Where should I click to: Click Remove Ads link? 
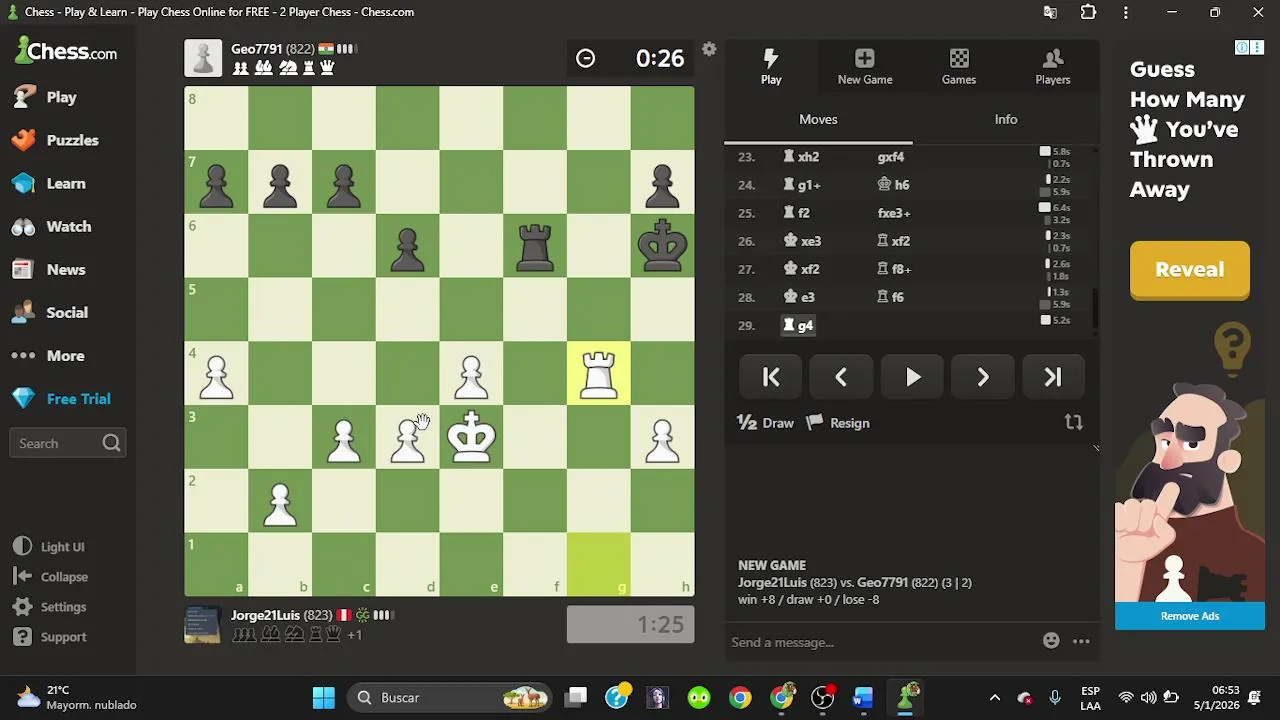(x=1190, y=616)
